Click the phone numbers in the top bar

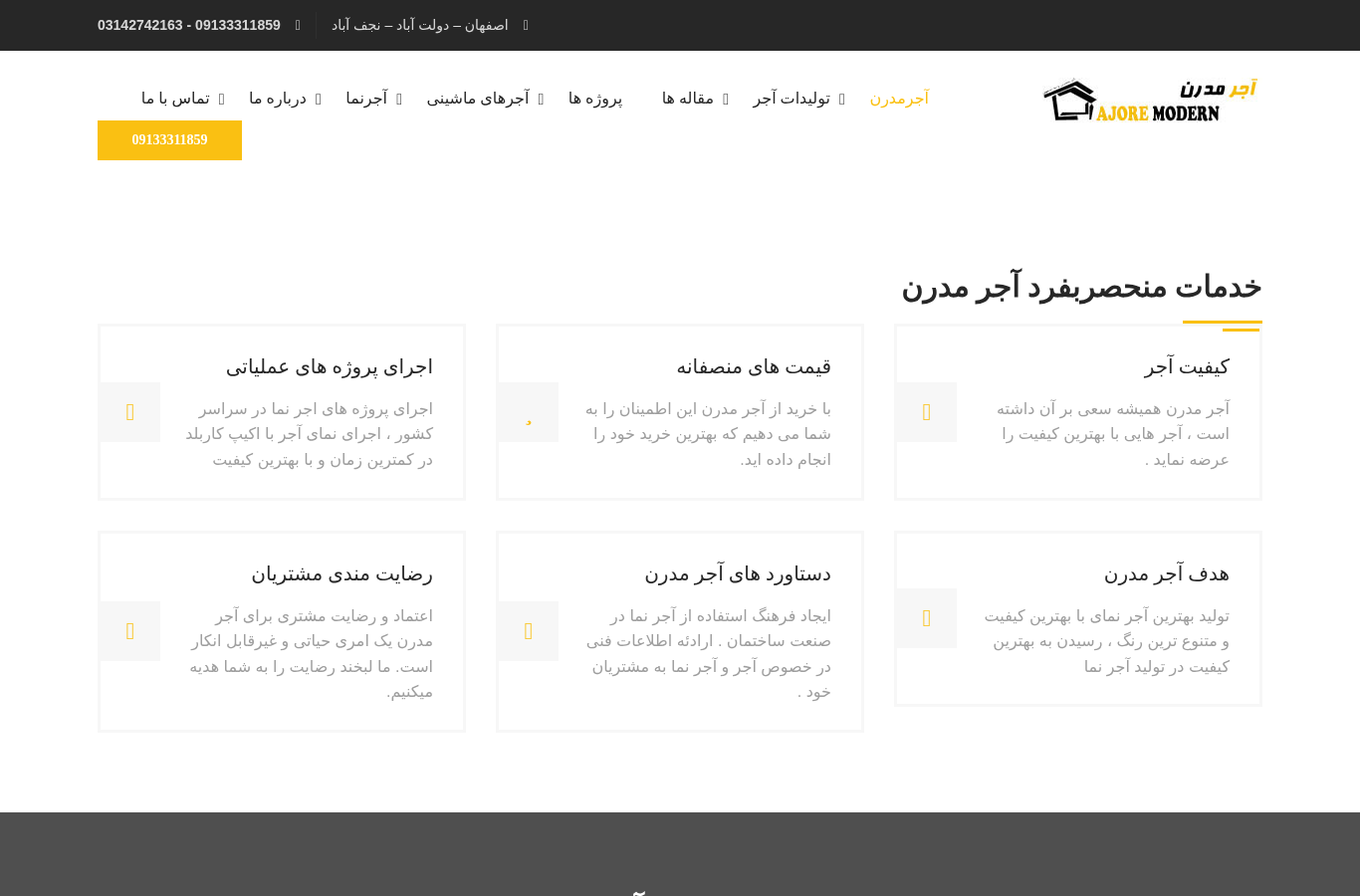point(189,25)
